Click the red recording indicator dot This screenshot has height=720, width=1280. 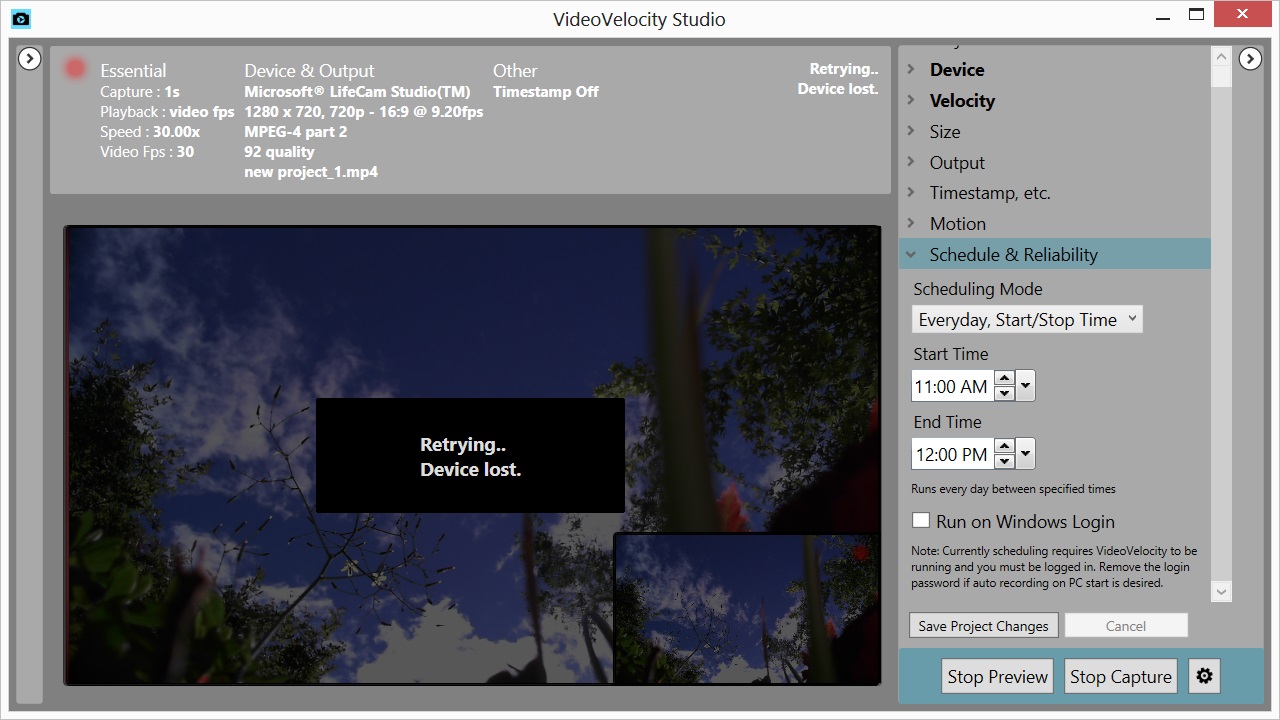75,69
